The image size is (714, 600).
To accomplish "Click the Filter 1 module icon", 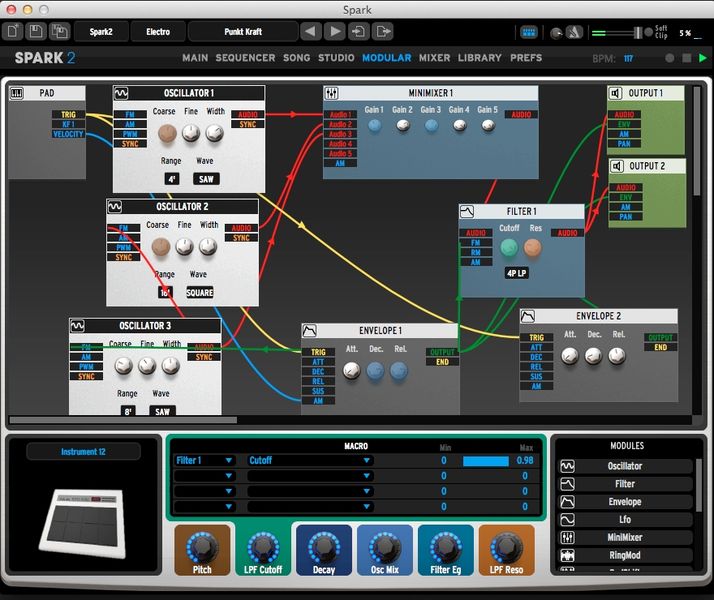I will pos(468,212).
